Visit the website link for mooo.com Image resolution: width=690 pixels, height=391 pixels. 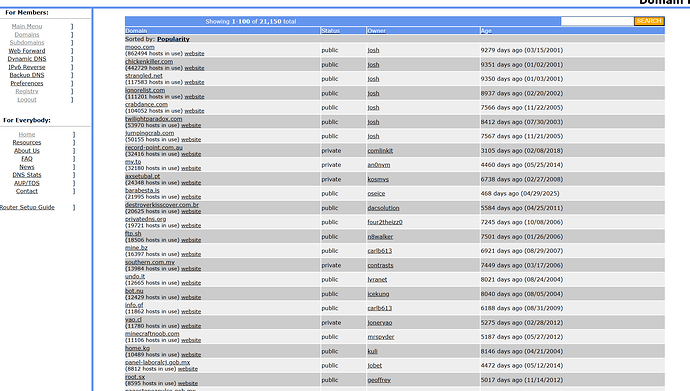tap(194, 53)
